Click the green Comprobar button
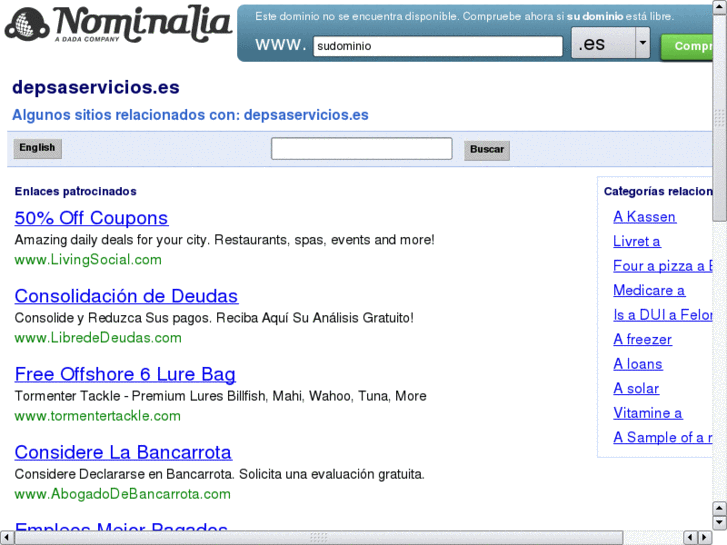The height and width of the screenshot is (545, 727). click(x=687, y=46)
